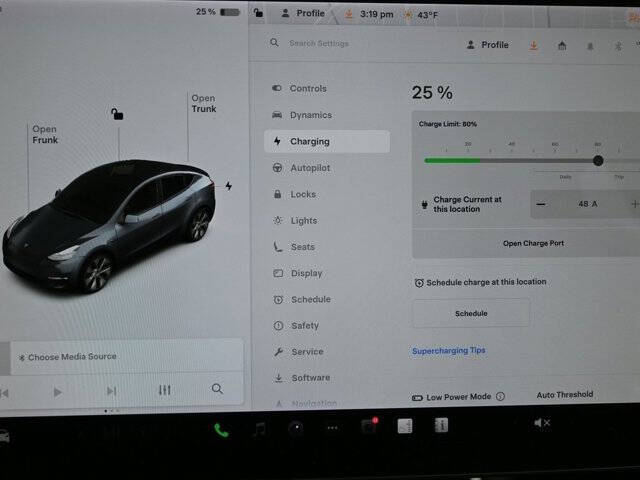This screenshot has height=480, width=640.
Task: Click the orange download icon in settings header
Action: tap(533, 46)
